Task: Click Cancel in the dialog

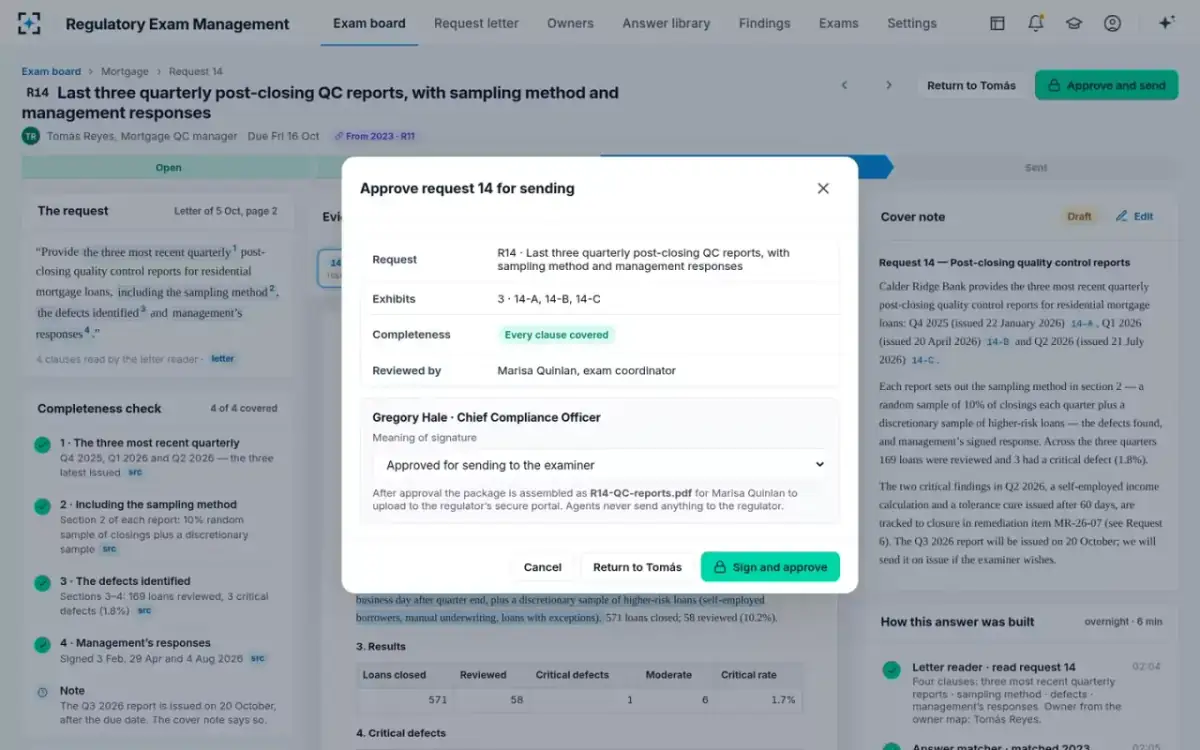Action: tap(542, 567)
